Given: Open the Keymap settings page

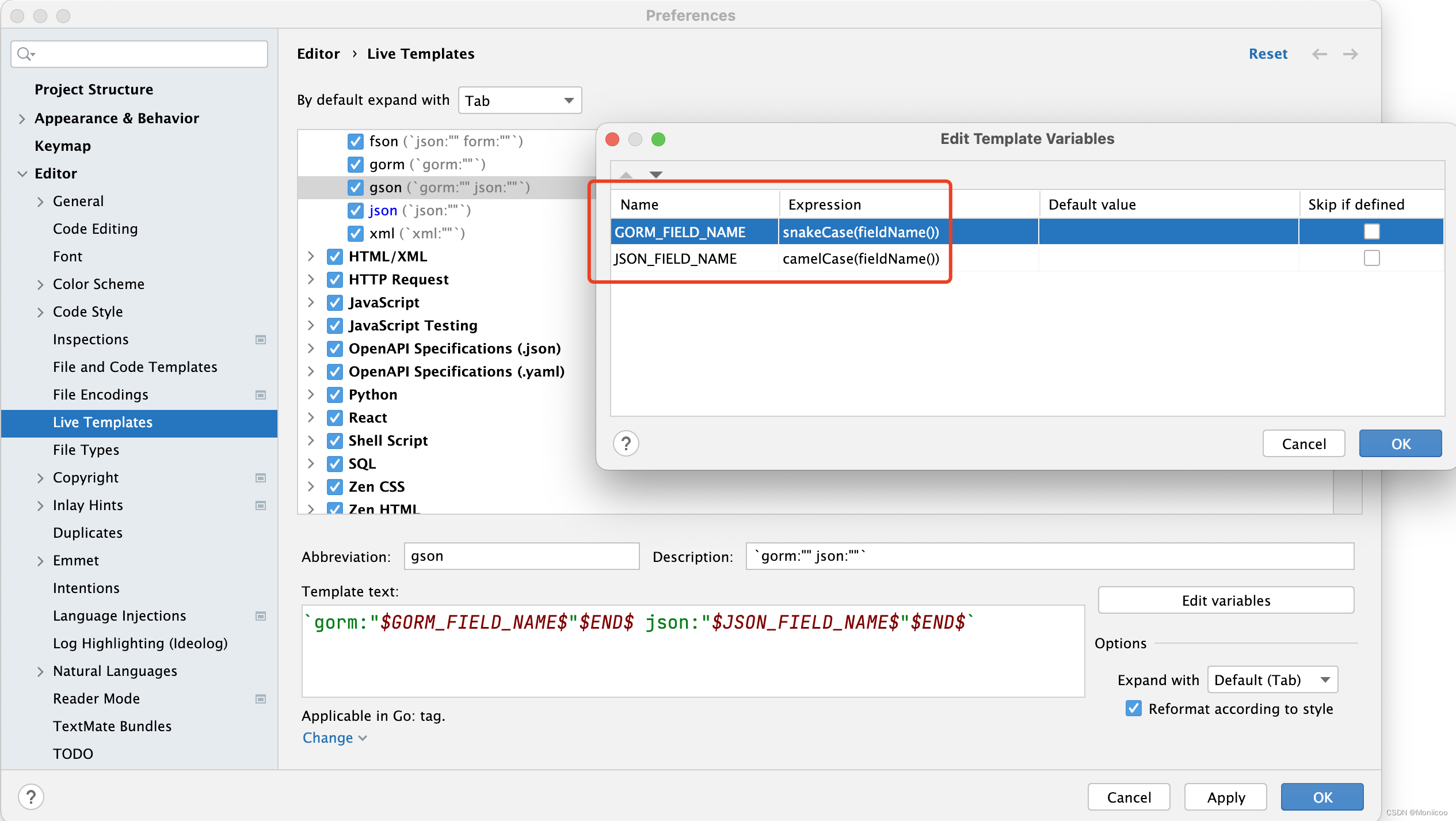Looking at the screenshot, I should point(63,146).
